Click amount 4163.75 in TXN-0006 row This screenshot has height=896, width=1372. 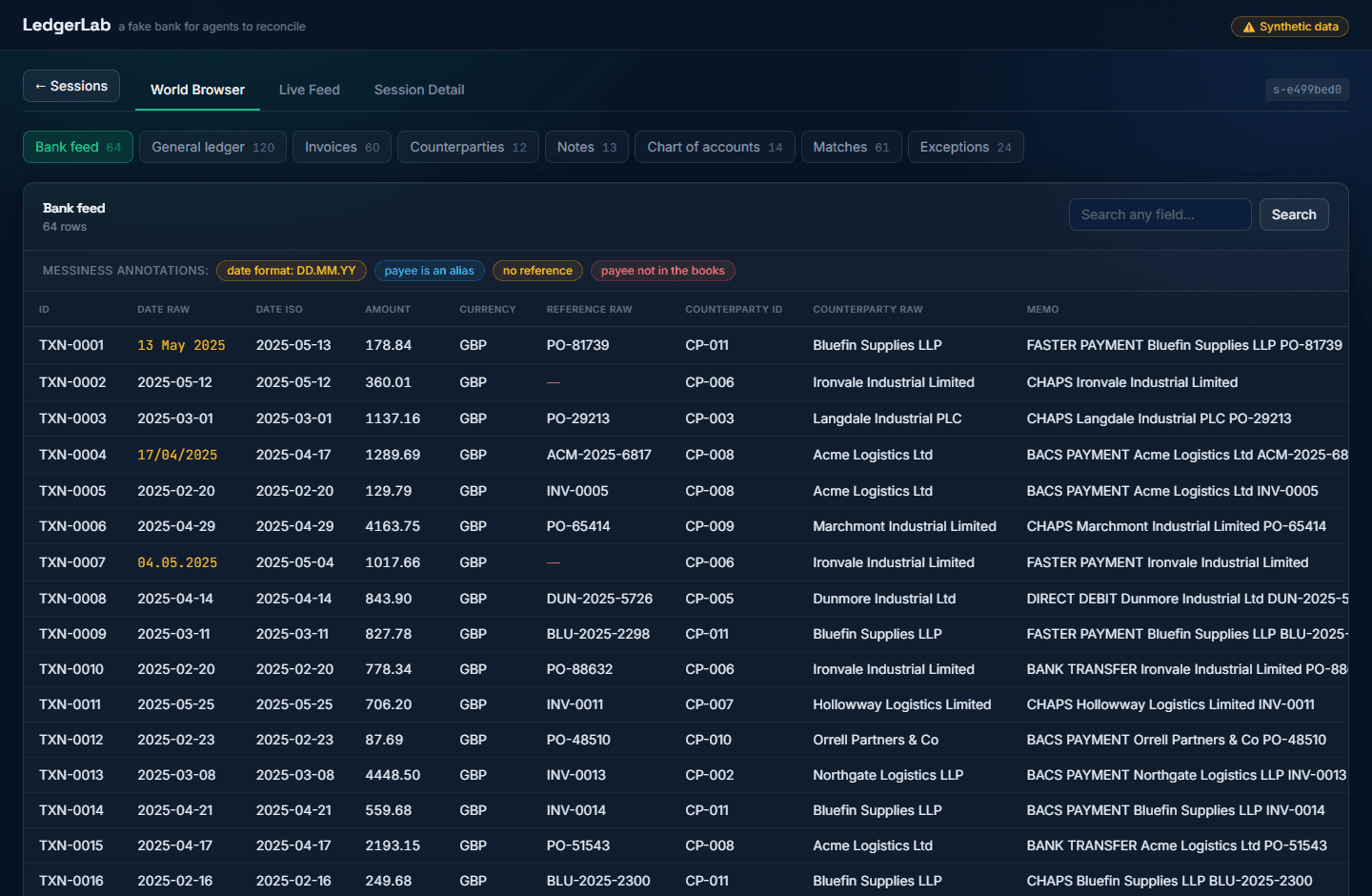[393, 526]
